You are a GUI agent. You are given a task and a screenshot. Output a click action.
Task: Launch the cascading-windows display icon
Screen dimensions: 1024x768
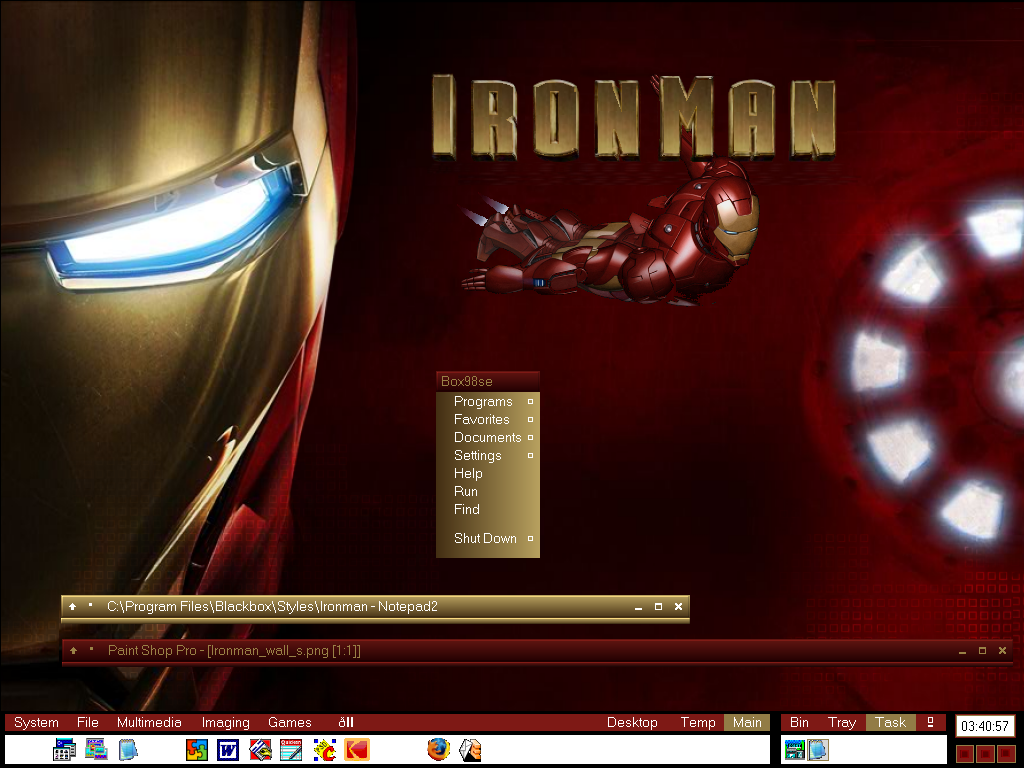[x=96, y=749]
